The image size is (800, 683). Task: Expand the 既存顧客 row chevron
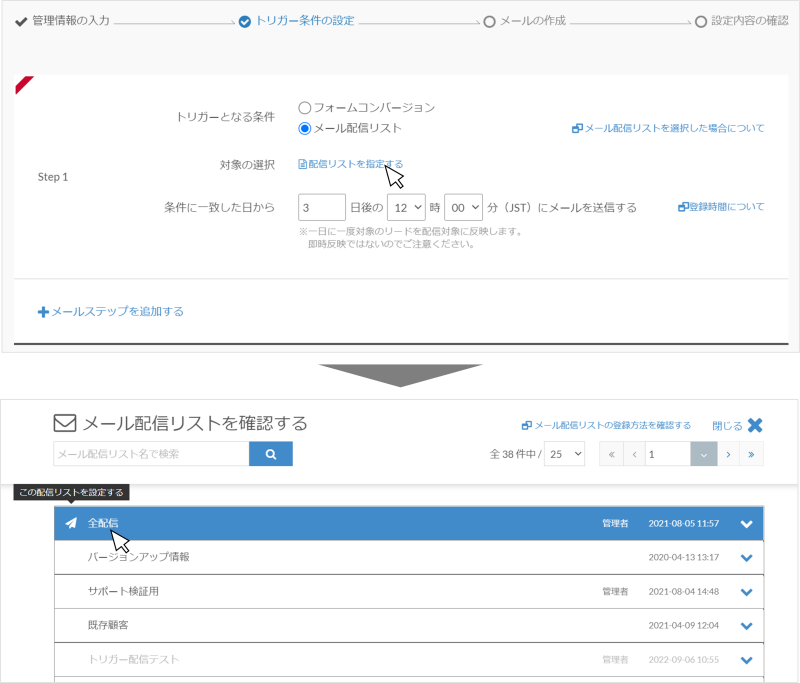(746, 626)
